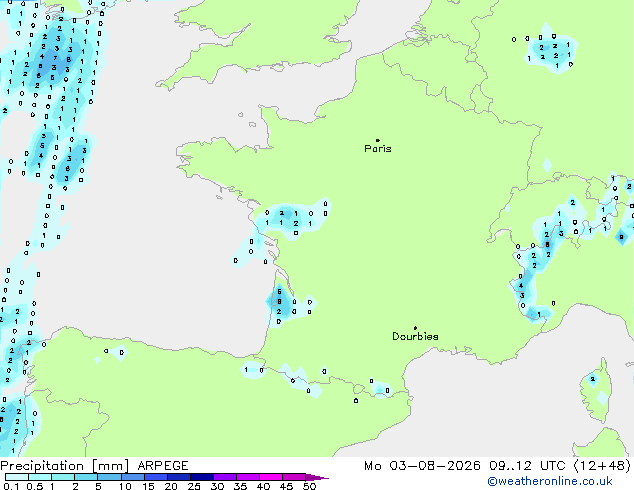This screenshot has width=634, height=490.
Task: Click the ARPEGE model name label
Action: (163, 466)
